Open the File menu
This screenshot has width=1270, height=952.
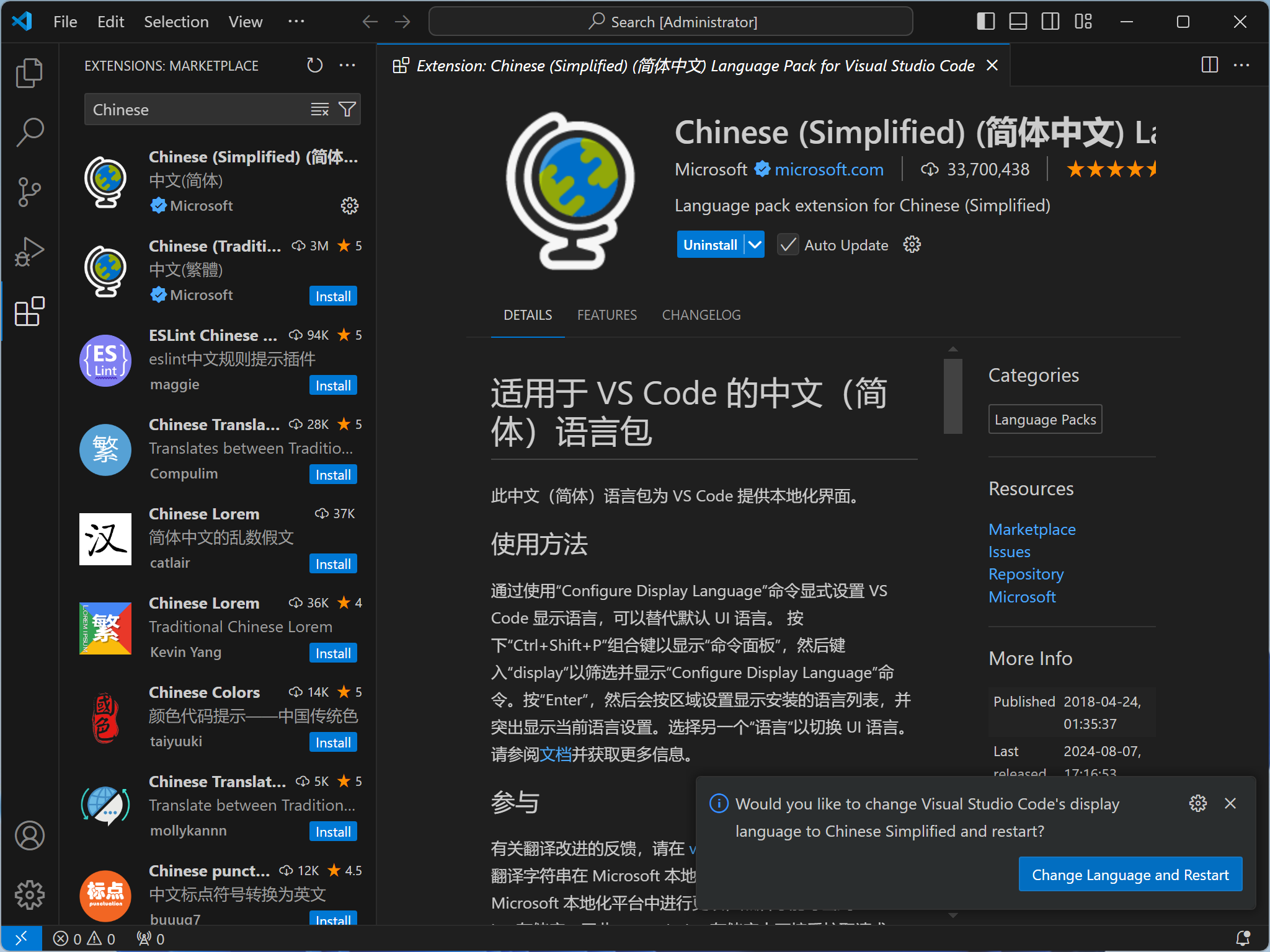coord(65,22)
